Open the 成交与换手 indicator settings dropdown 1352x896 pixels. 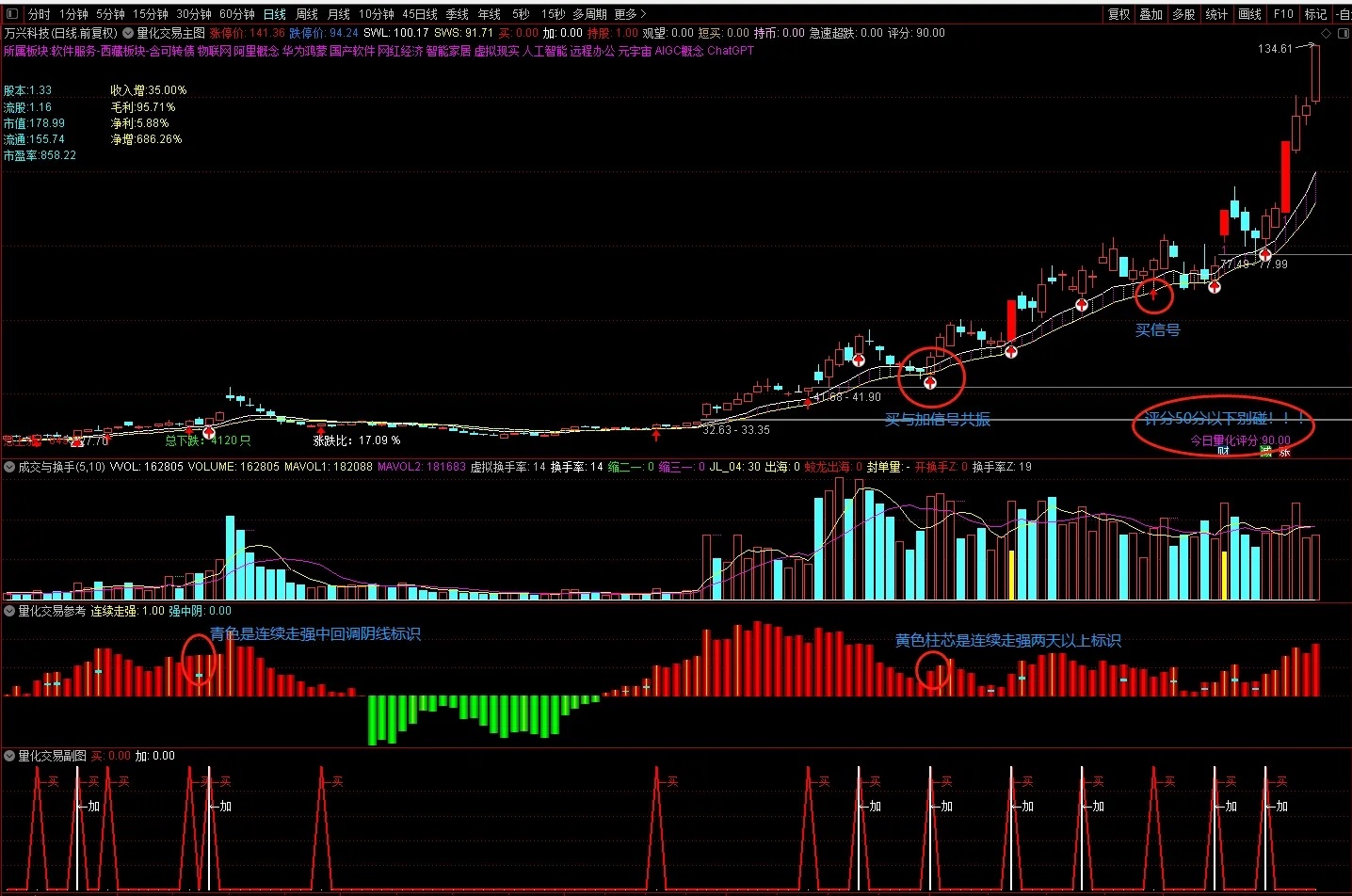point(9,467)
